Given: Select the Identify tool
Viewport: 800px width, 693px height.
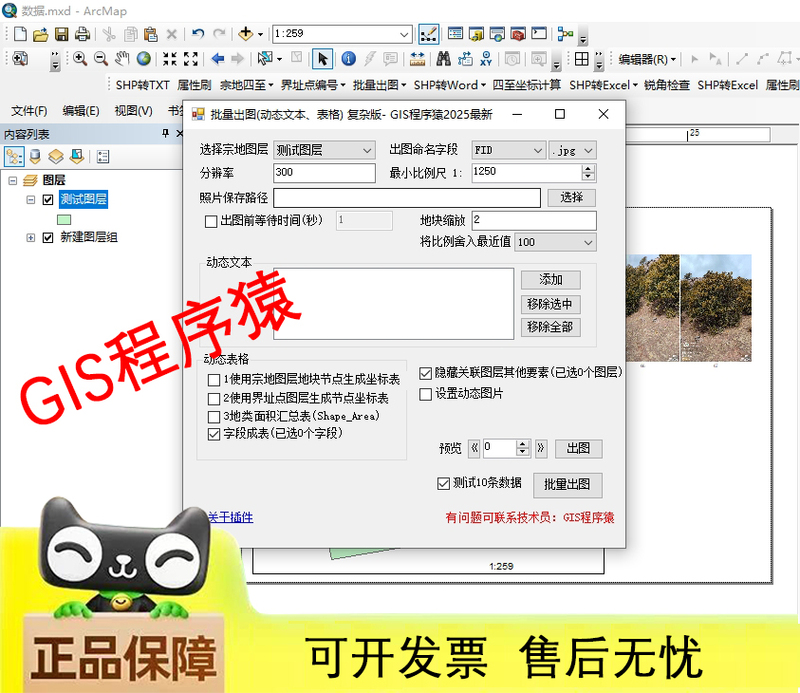Looking at the screenshot, I should point(348,59).
